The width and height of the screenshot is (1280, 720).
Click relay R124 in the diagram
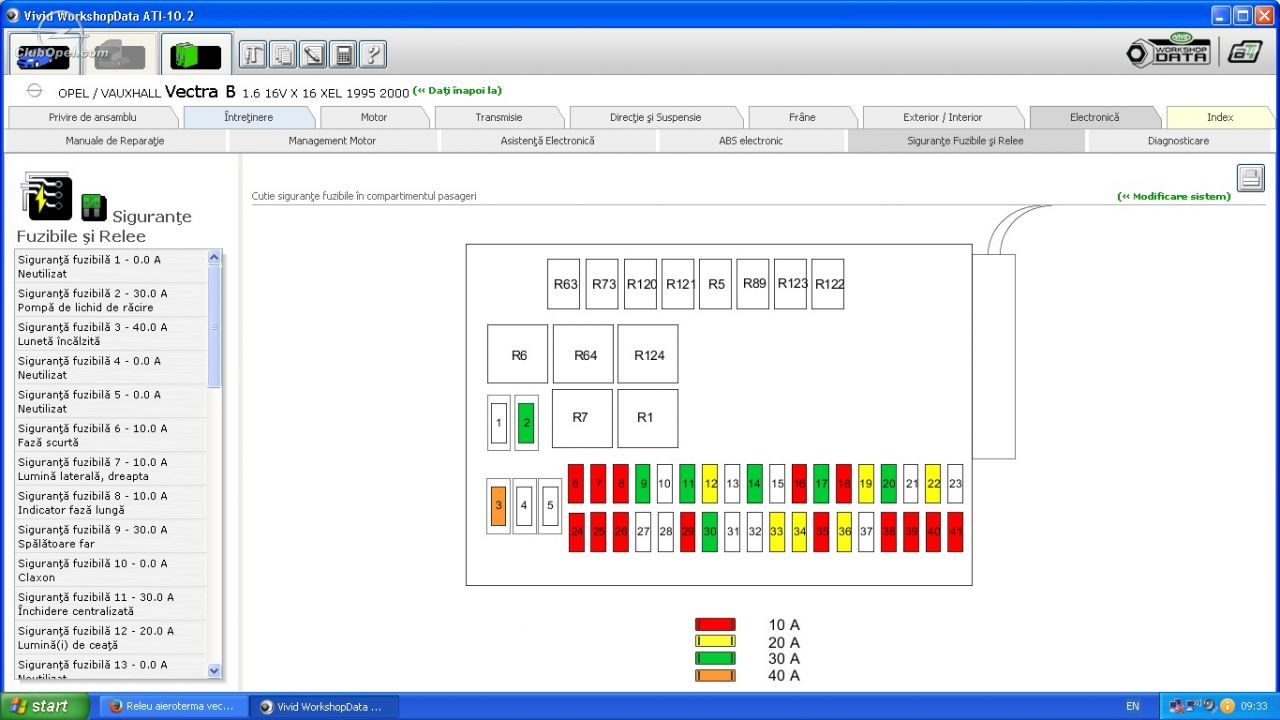pyautogui.click(x=648, y=354)
